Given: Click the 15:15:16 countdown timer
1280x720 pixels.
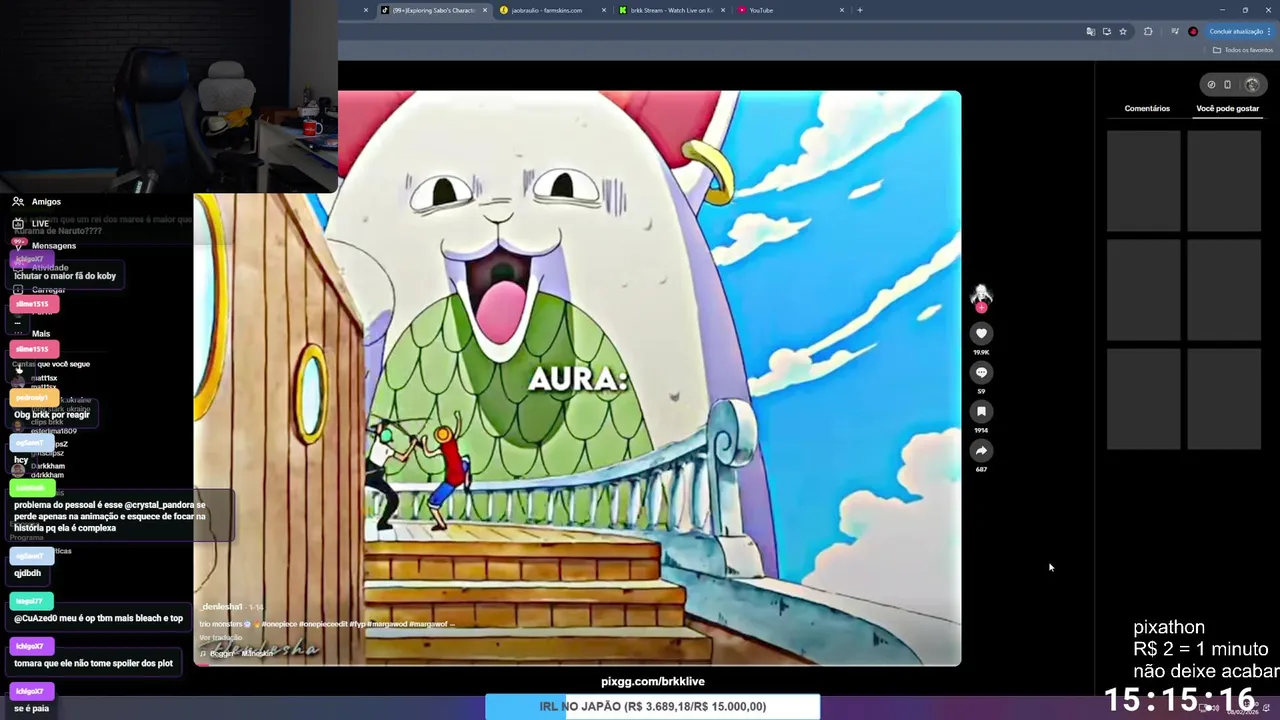Looking at the screenshot, I should pyautogui.click(x=1180, y=699).
